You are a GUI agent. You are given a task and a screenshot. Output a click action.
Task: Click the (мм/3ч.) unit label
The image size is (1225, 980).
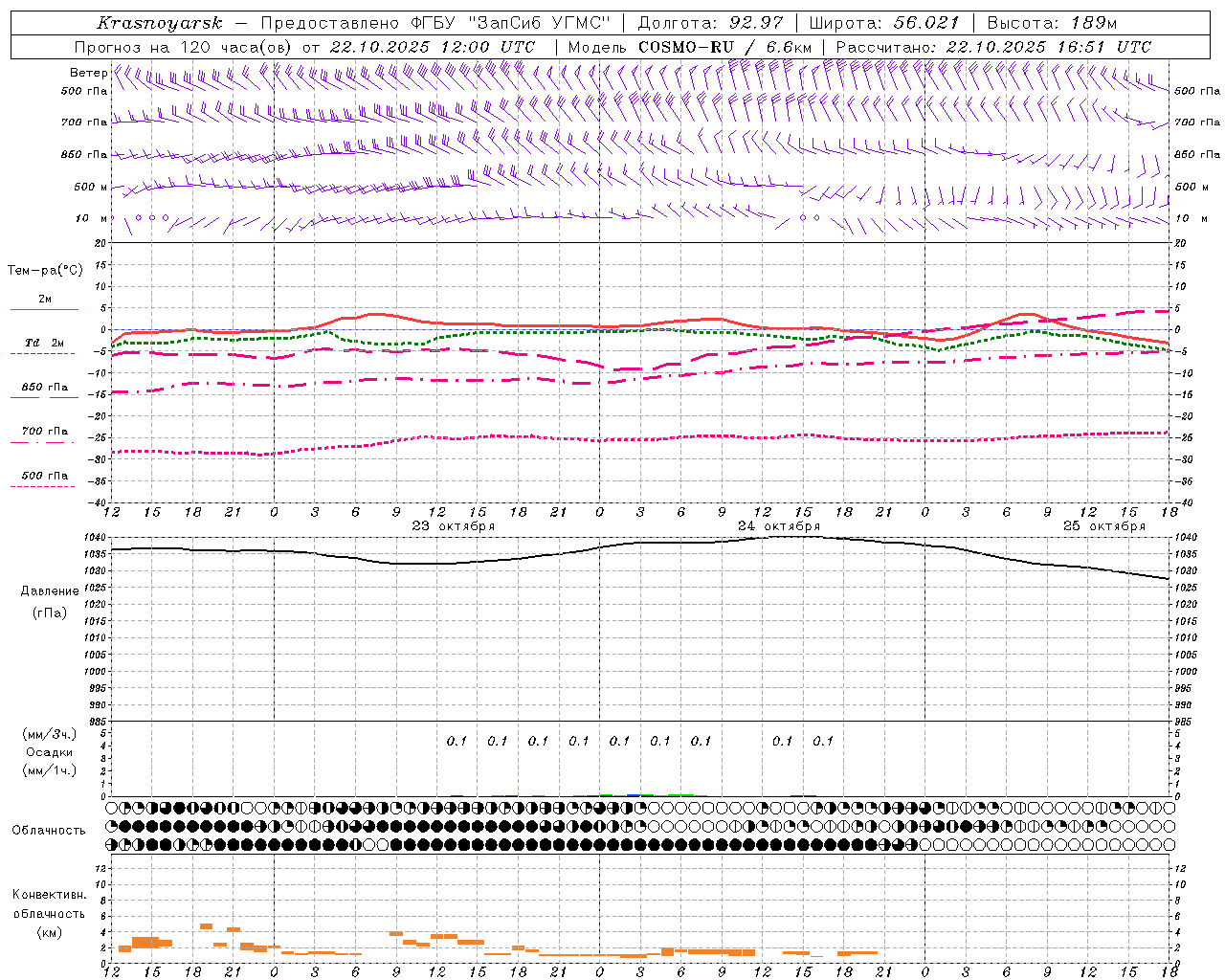tap(50, 734)
